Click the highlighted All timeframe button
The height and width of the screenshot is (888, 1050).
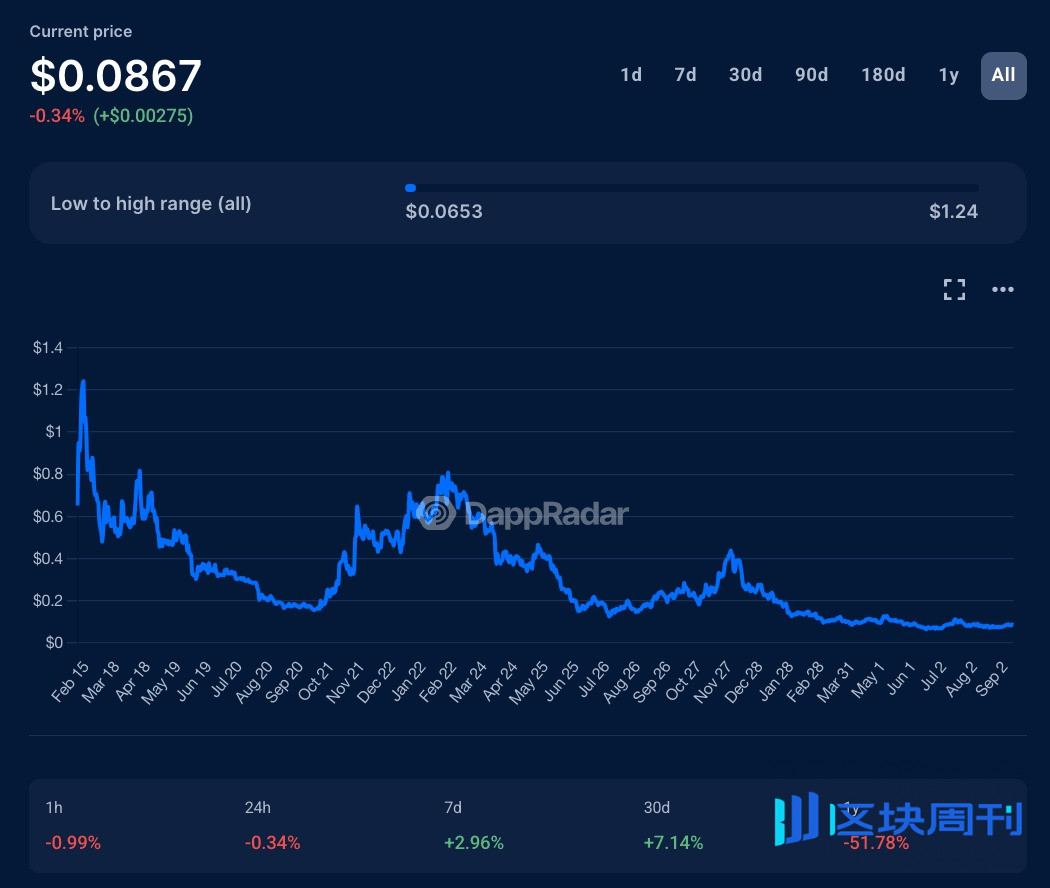click(x=1003, y=75)
